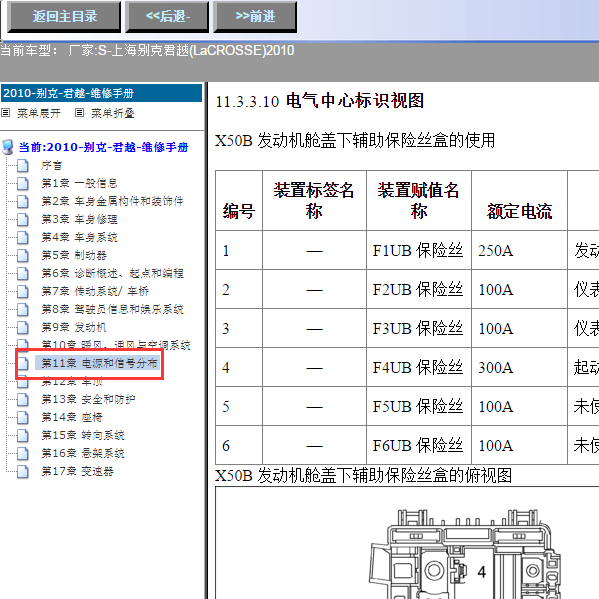Click the 装置赋值名称 column header
Viewport: 599px width, 599px height.
(x=419, y=201)
